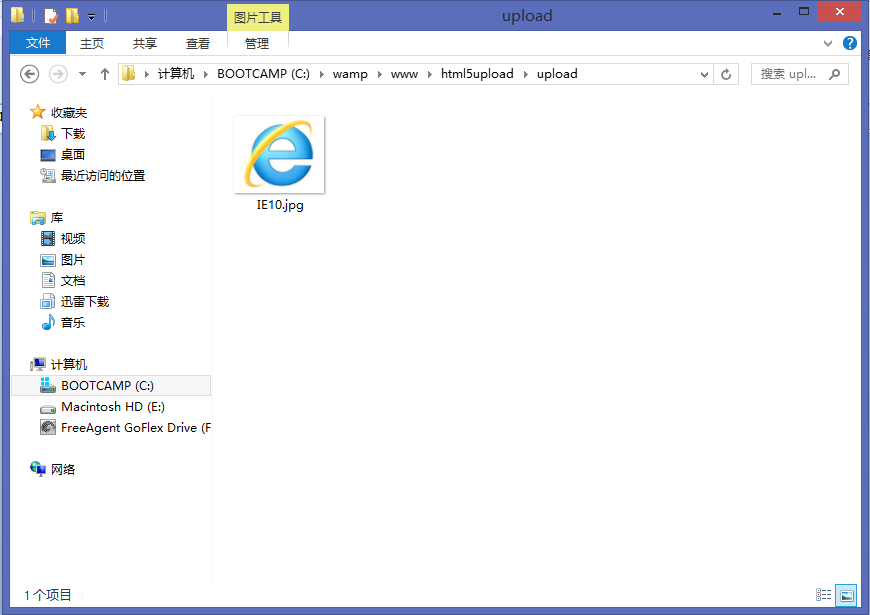Click the 网络 globe icon
The height and width of the screenshot is (615, 870).
[38, 469]
